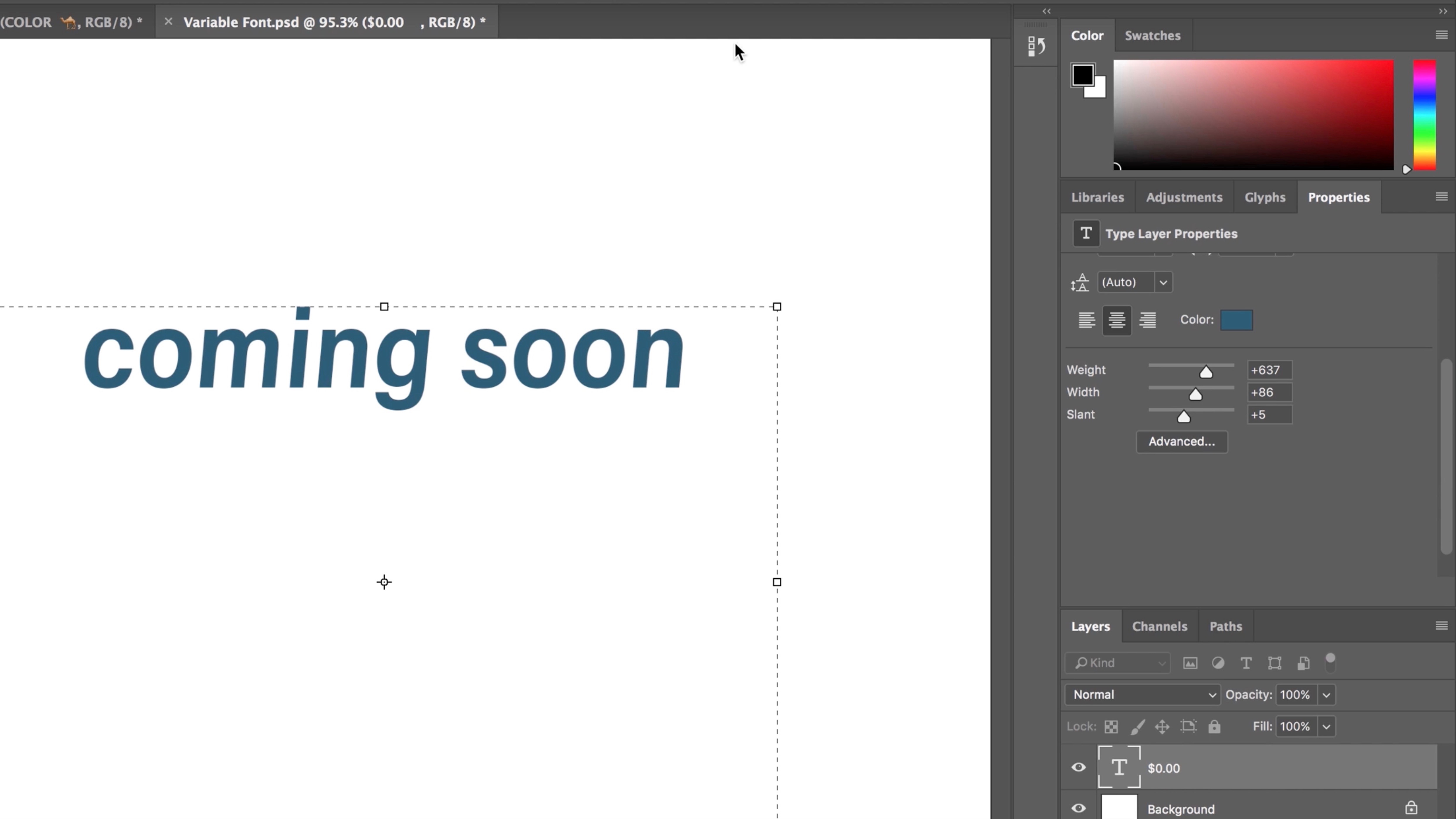Toggle visibility of the $0.00 text layer

point(1079,767)
